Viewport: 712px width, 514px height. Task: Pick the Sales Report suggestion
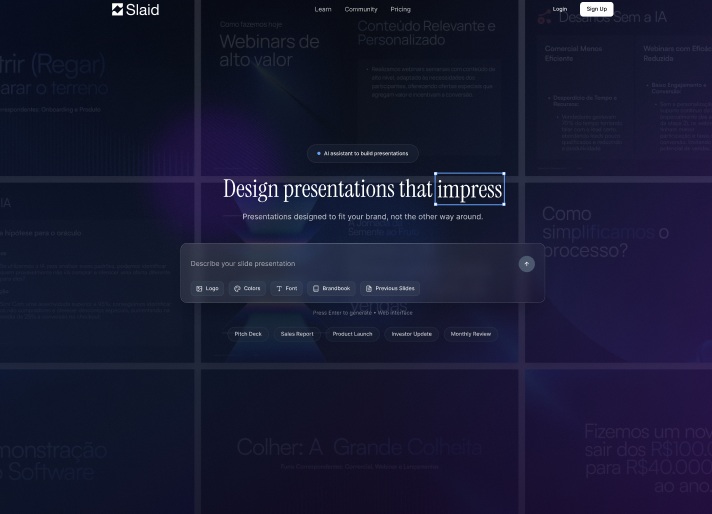[x=297, y=334]
